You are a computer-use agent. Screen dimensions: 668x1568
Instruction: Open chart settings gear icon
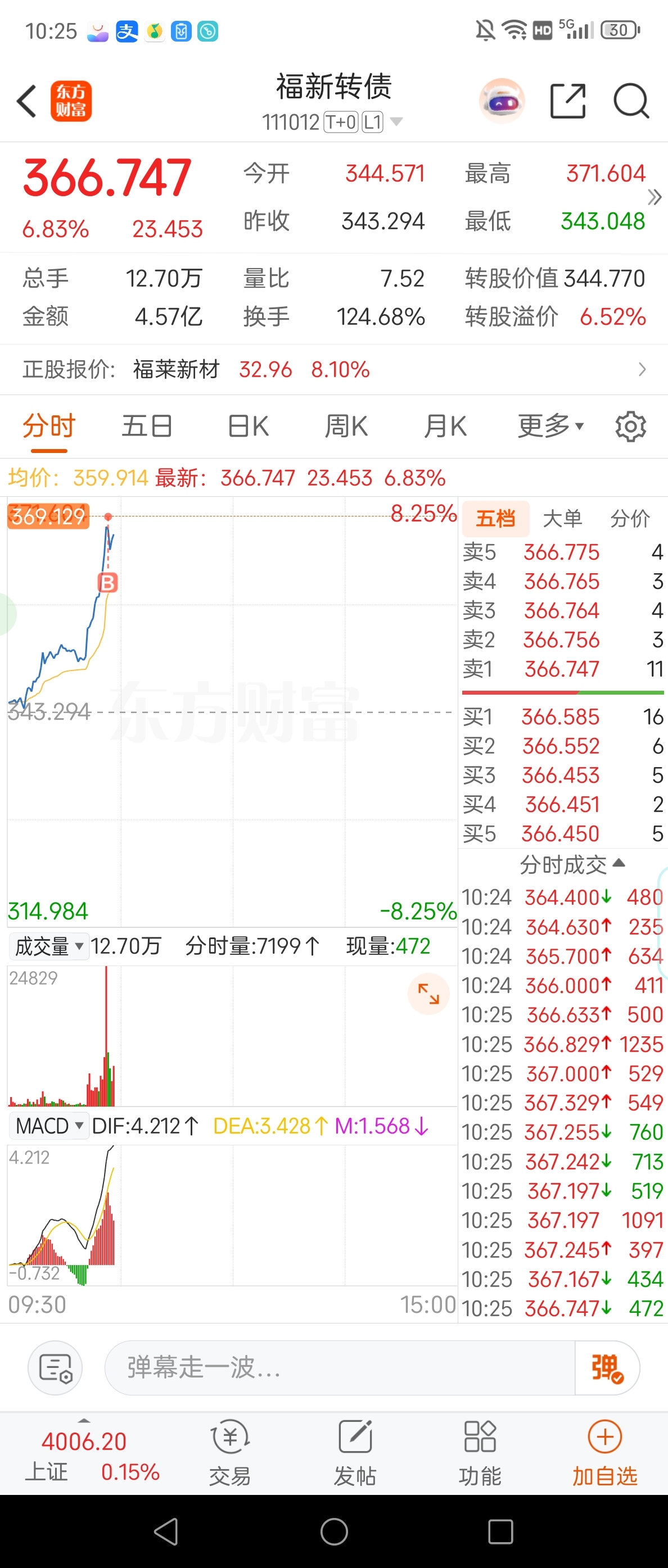[x=630, y=426]
